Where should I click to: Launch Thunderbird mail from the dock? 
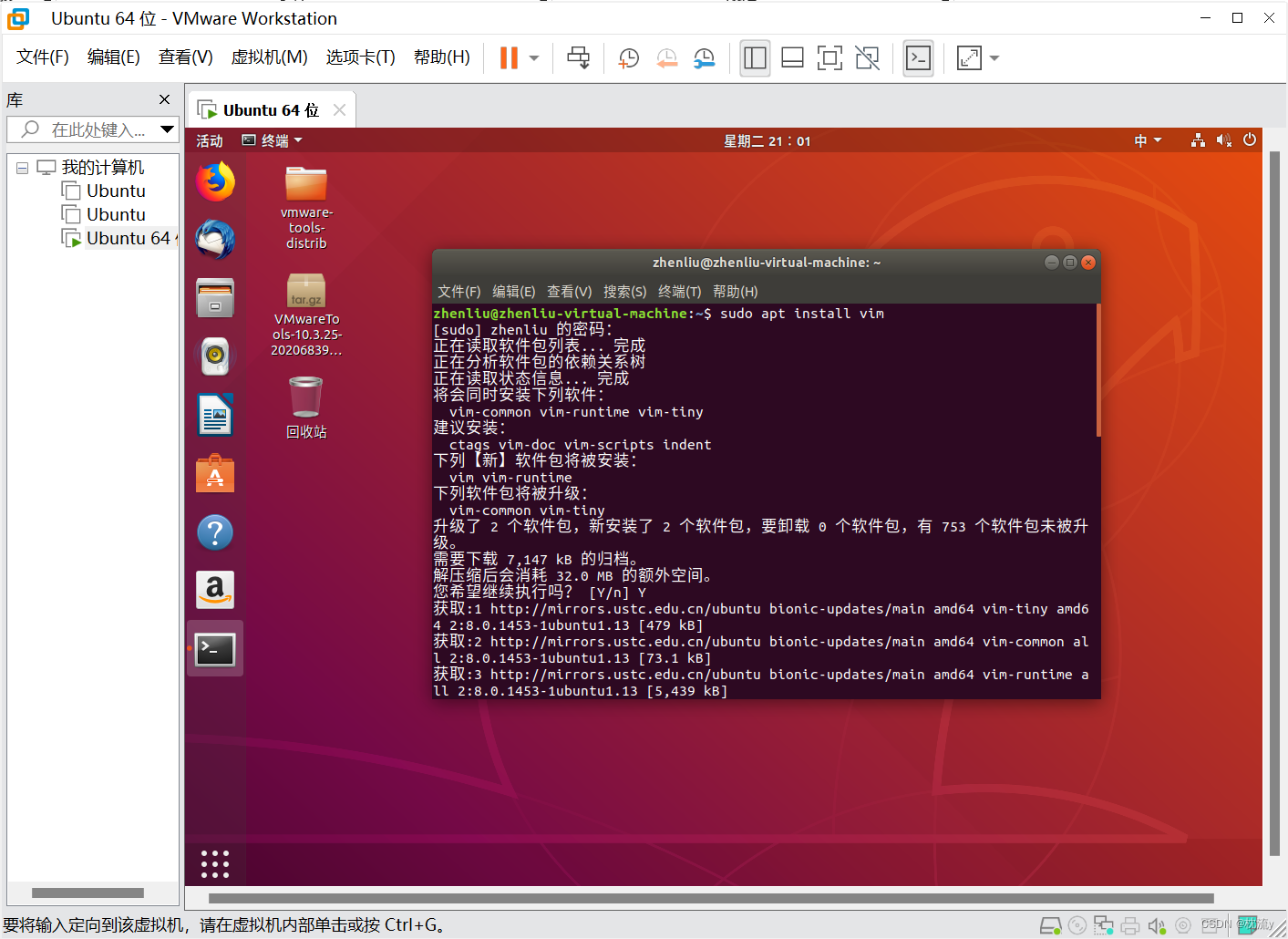(x=215, y=240)
